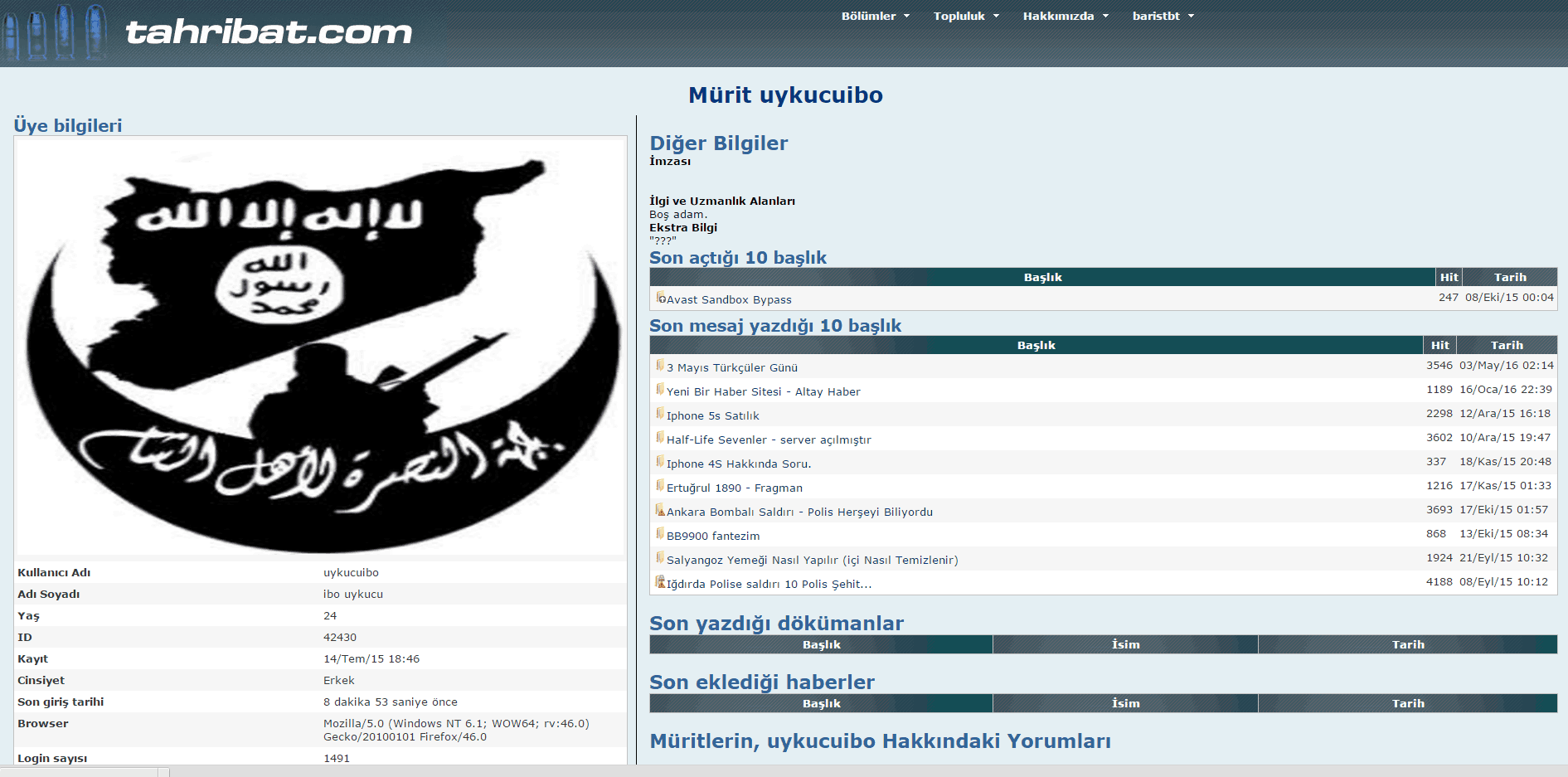Click Tarih header in Son mesaj table
Screen dimensions: 1568x777
pyautogui.click(x=1507, y=345)
